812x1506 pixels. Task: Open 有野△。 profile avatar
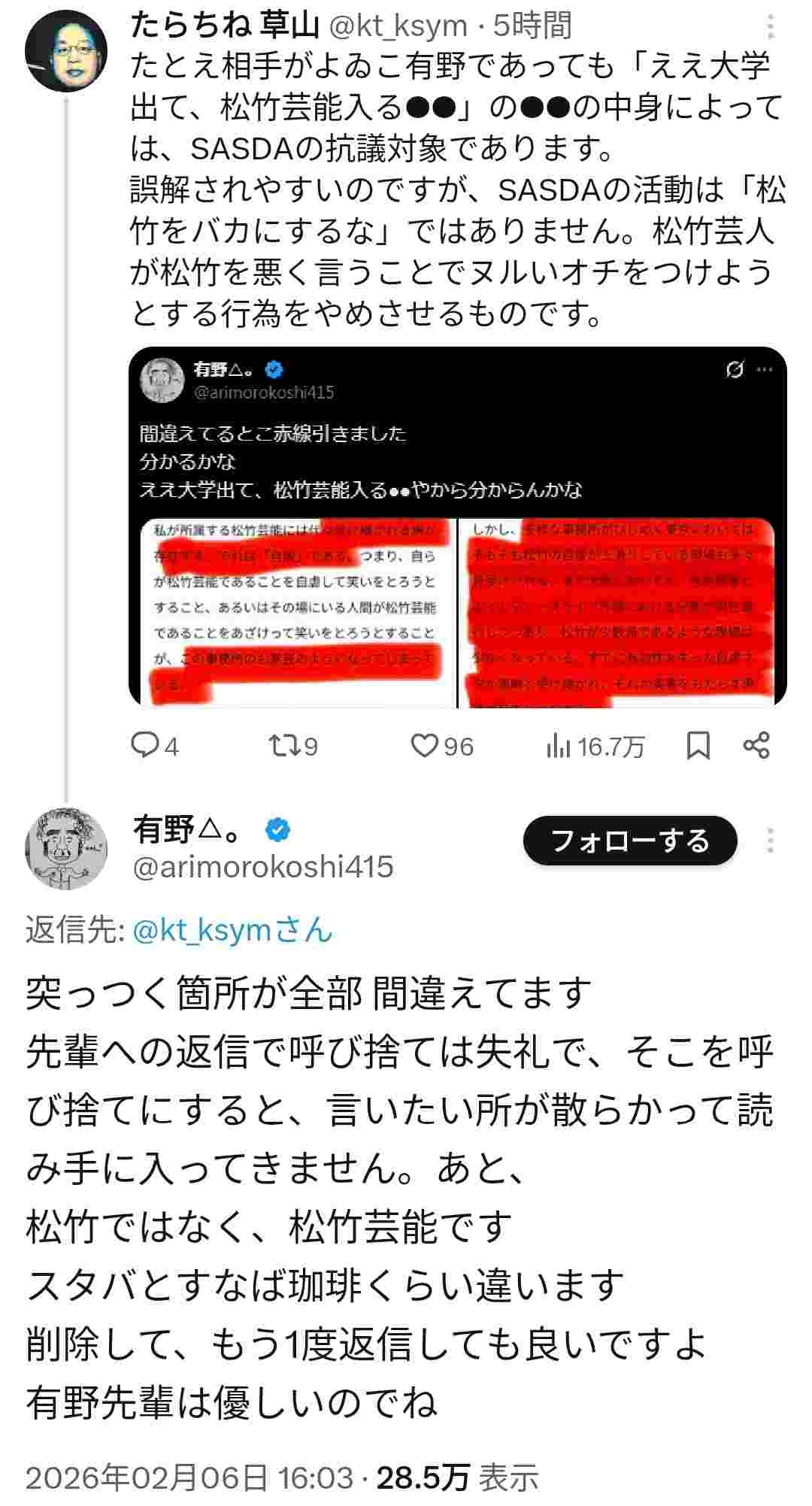pyautogui.click(x=66, y=848)
